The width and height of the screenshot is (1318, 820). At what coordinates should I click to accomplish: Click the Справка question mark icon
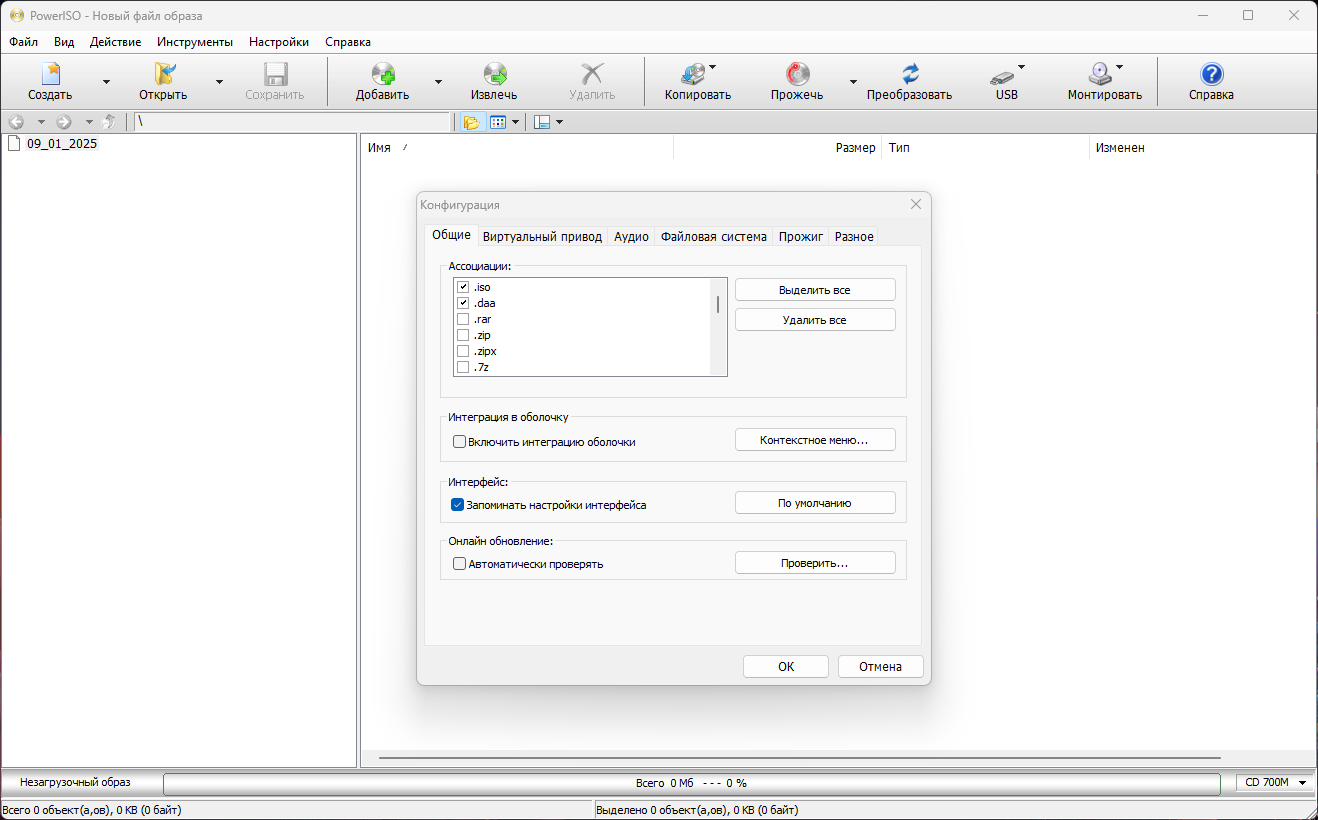click(x=1211, y=74)
